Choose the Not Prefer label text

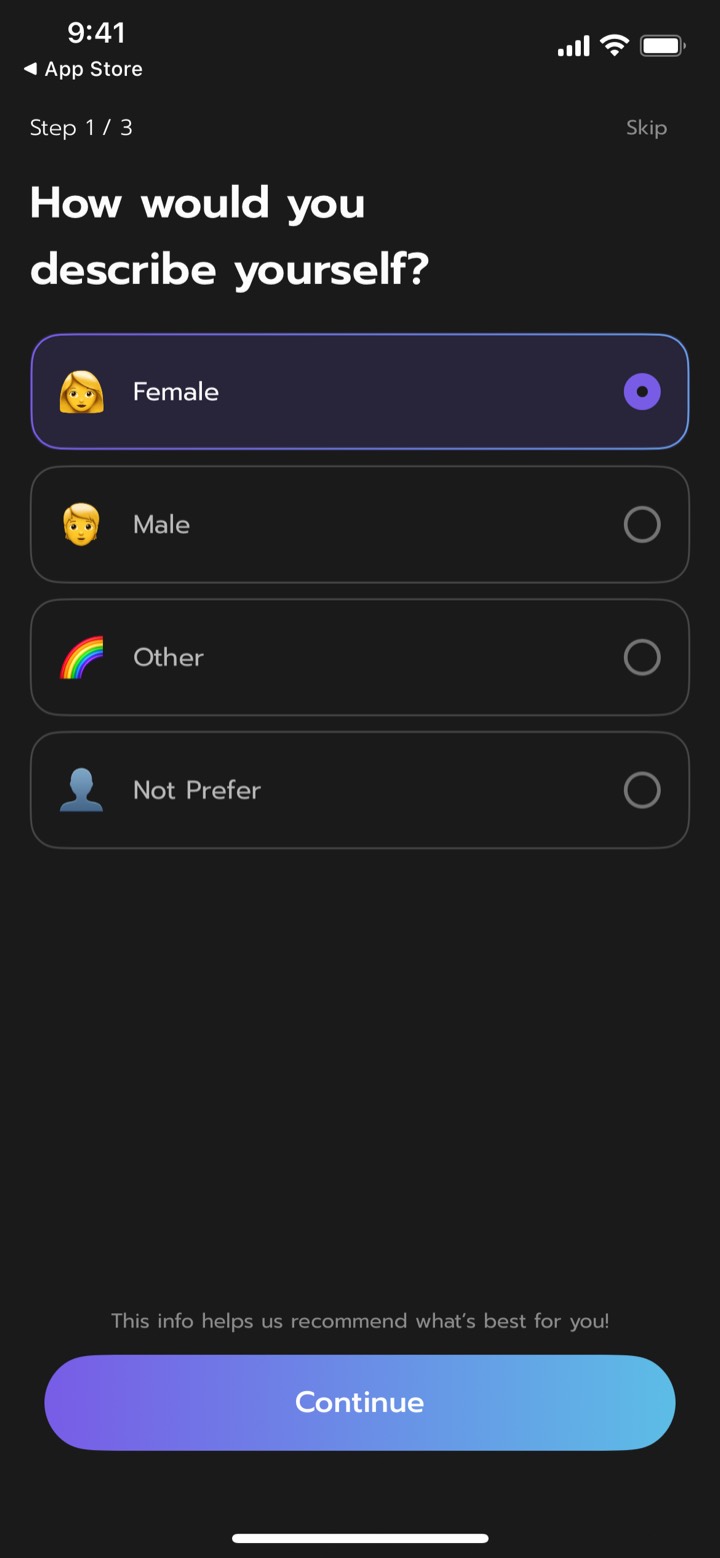(197, 790)
